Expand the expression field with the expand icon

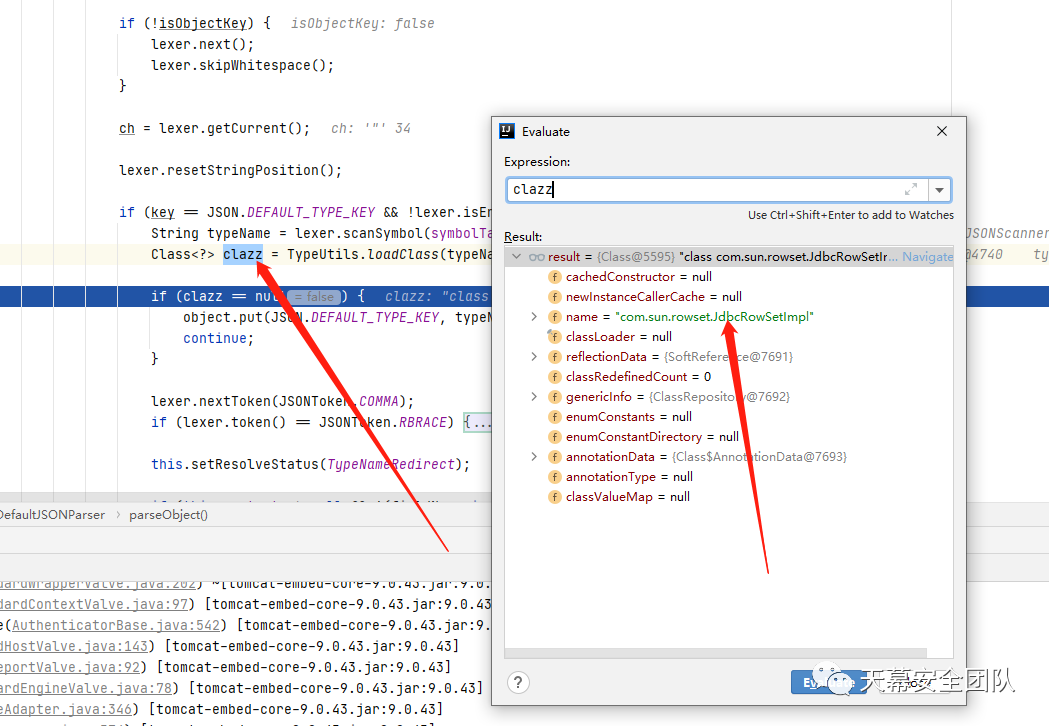click(x=911, y=189)
